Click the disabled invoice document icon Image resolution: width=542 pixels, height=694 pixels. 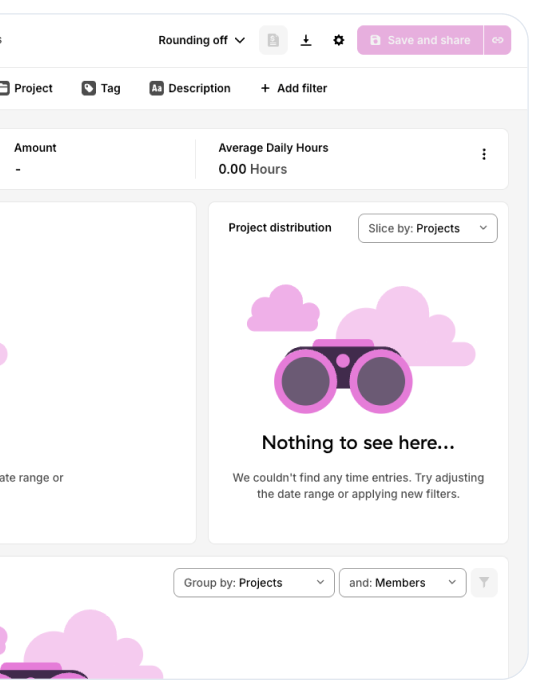click(x=273, y=40)
